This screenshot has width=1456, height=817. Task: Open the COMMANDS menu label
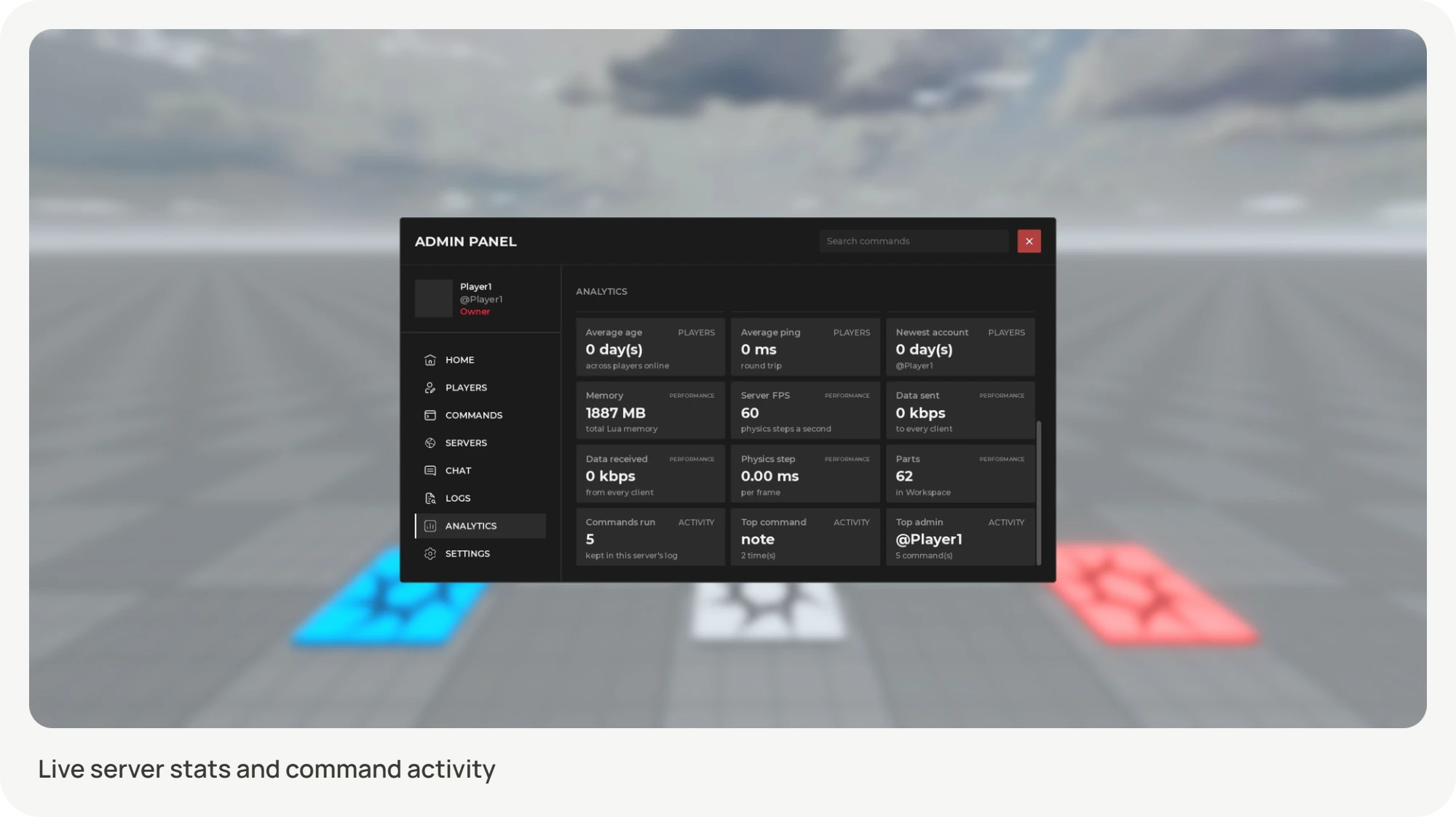pyautogui.click(x=474, y=415)
